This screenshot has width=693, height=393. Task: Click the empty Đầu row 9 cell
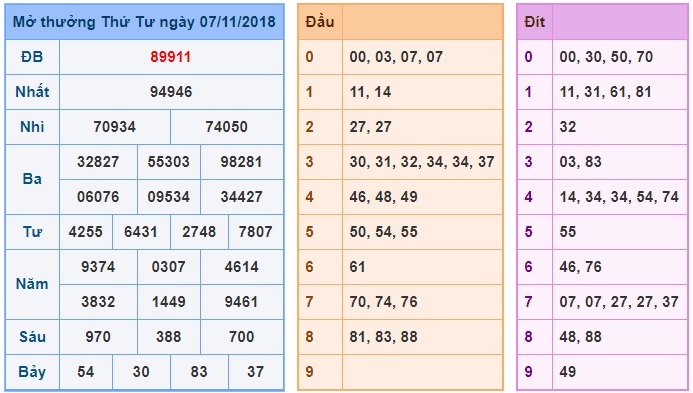coord(423,372)
